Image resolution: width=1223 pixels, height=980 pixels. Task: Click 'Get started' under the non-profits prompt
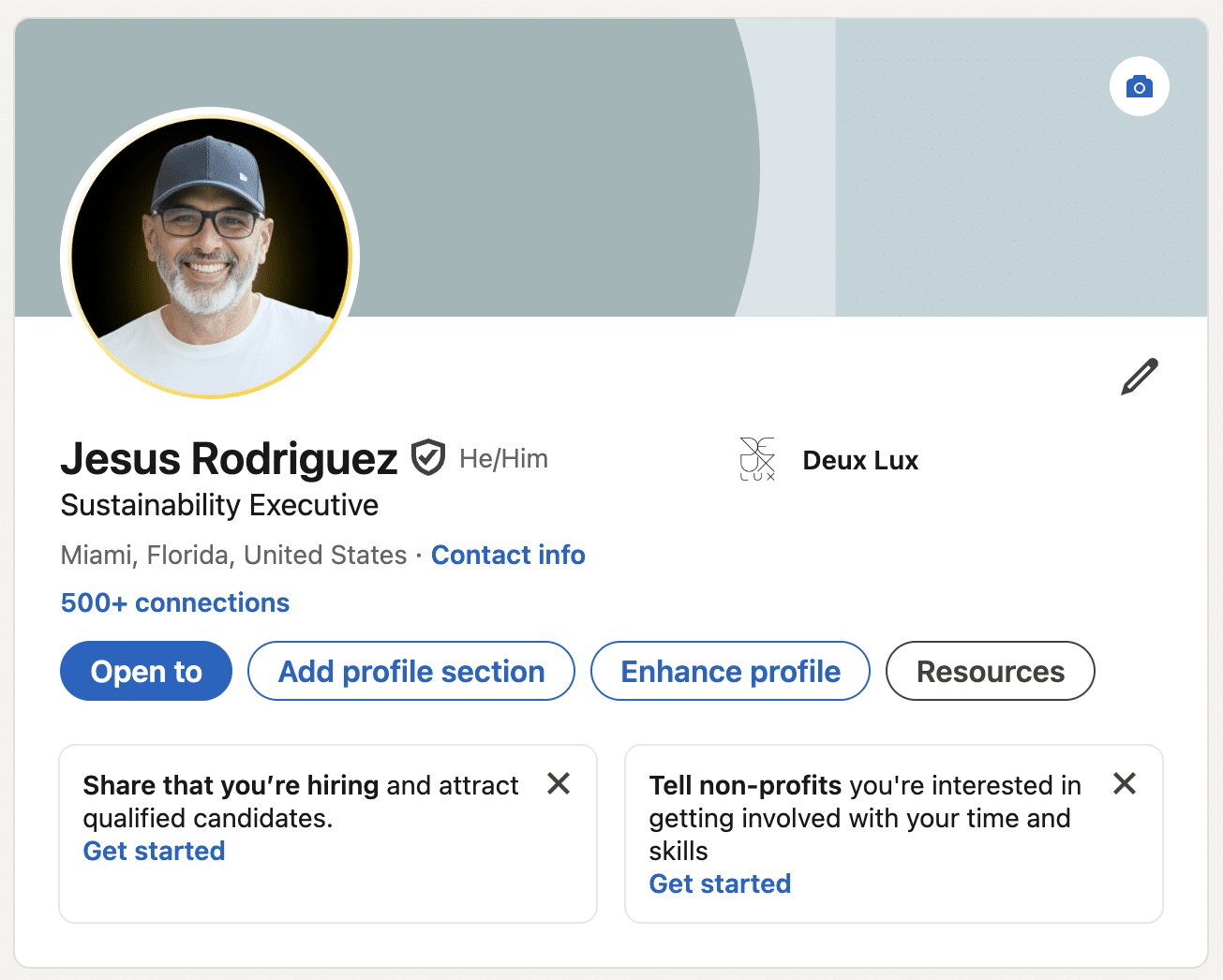(x=720, y=883)
